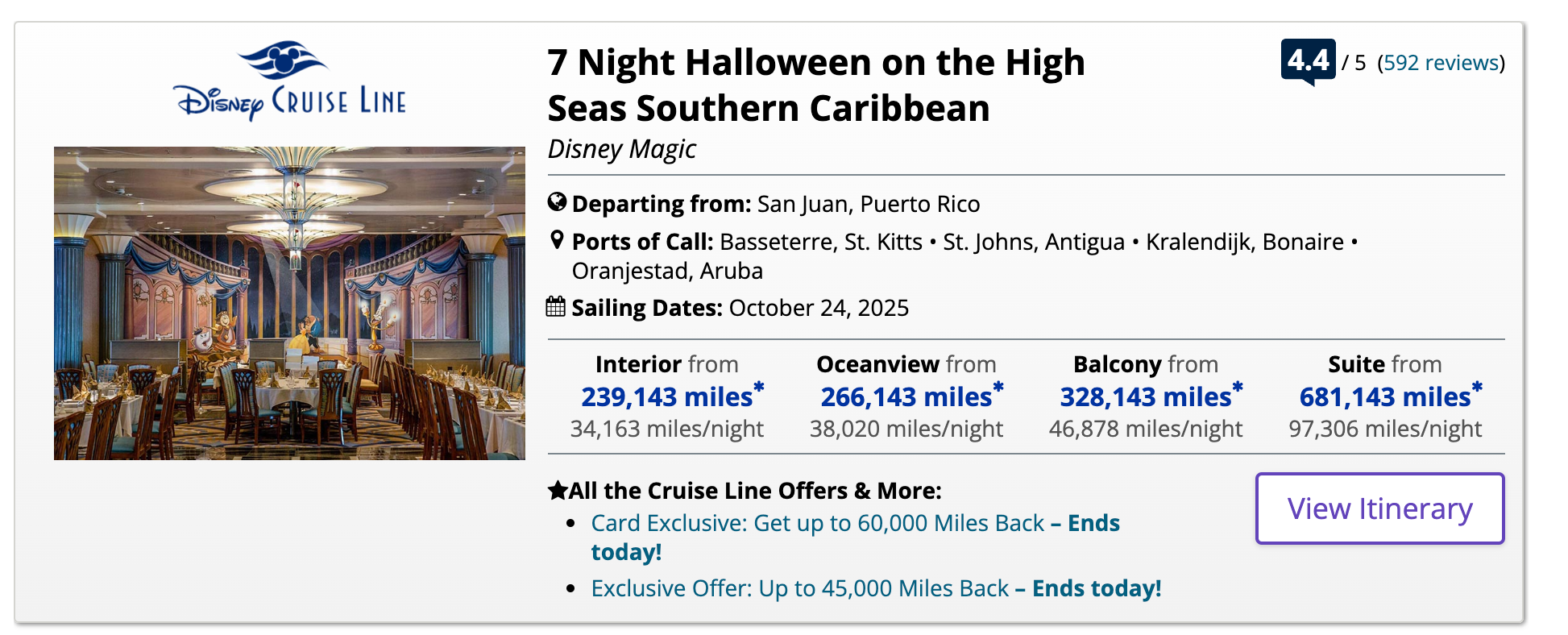Click the globe icon beside Departing from

(x=557, y=202)
